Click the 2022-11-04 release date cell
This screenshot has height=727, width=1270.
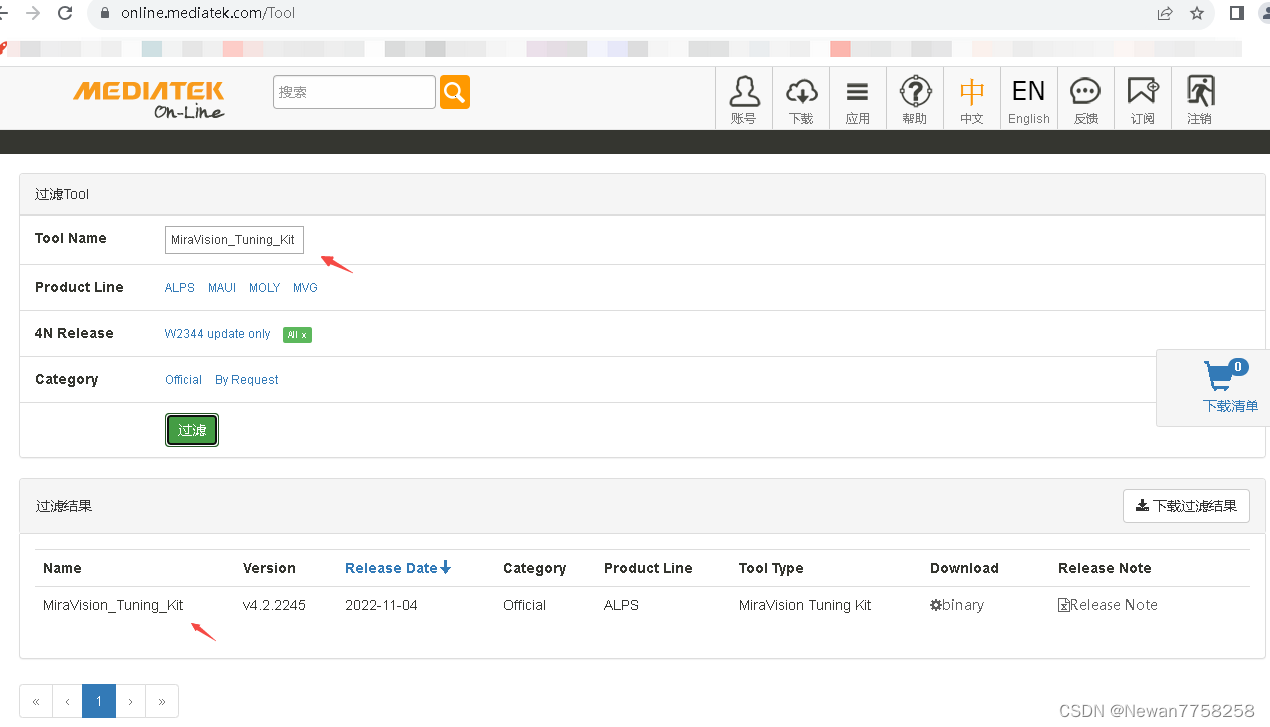point(381,605)
